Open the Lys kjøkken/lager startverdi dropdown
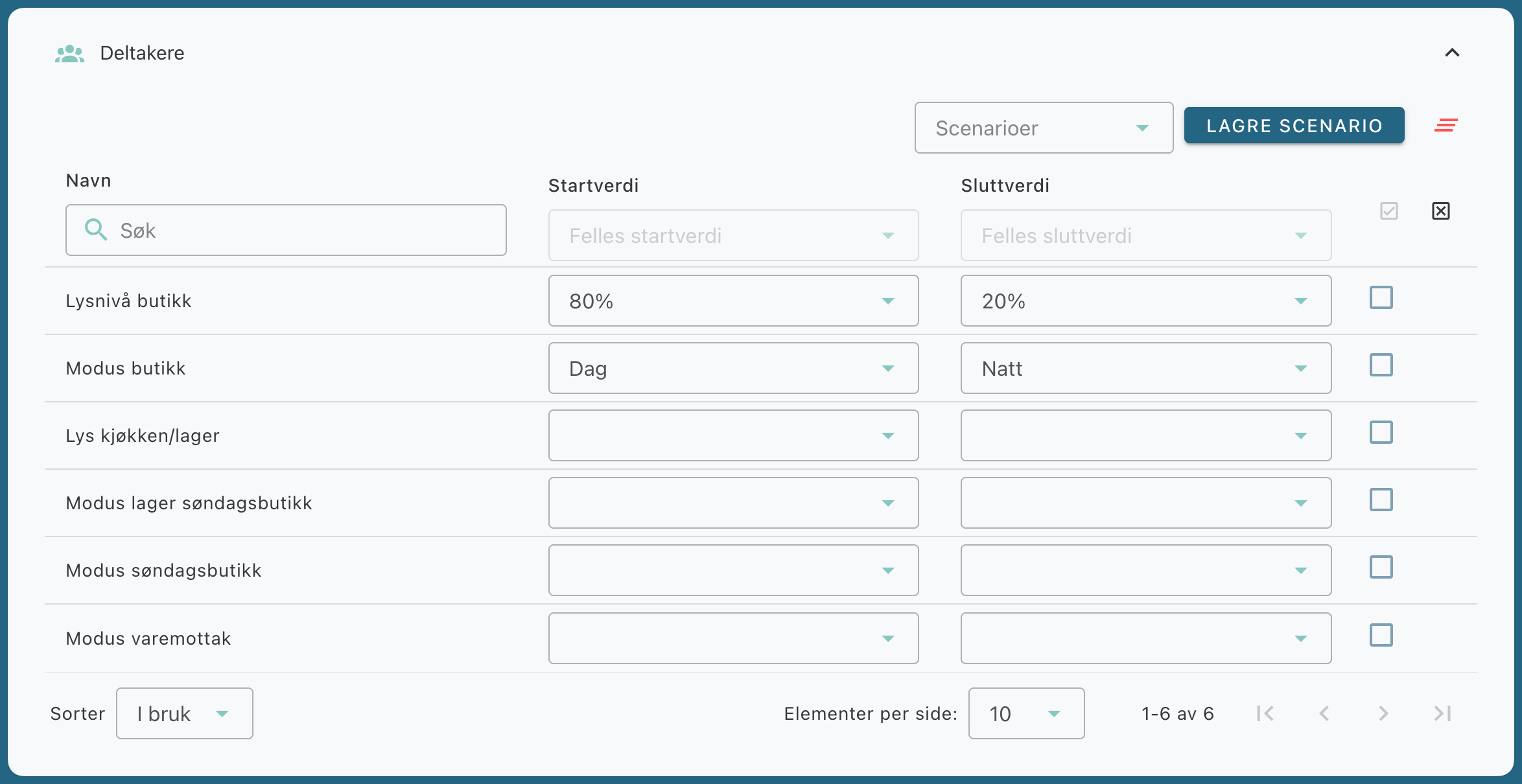 click(733, 435)
